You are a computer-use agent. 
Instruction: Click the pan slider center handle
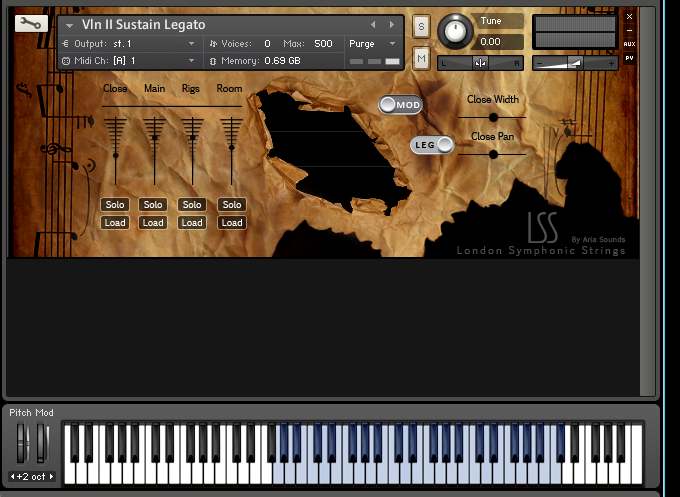pos(480,63)
